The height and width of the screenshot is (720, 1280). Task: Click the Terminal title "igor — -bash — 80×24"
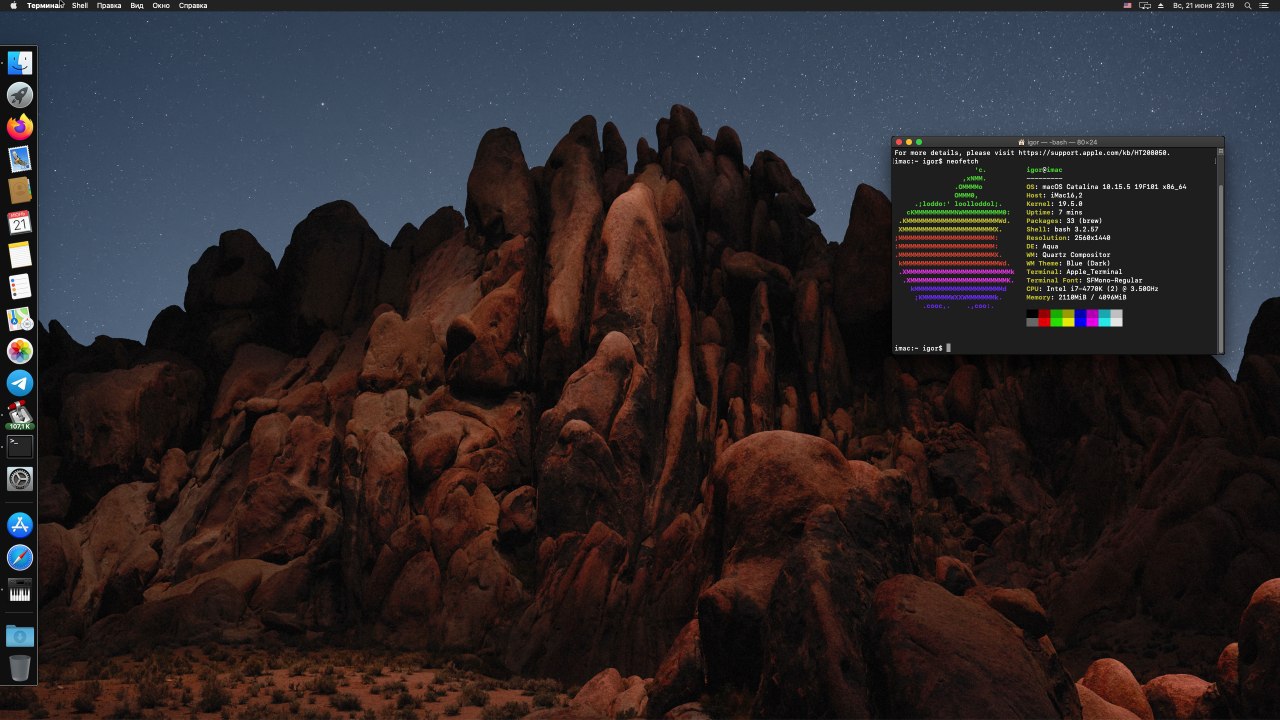click(1060, 142)
